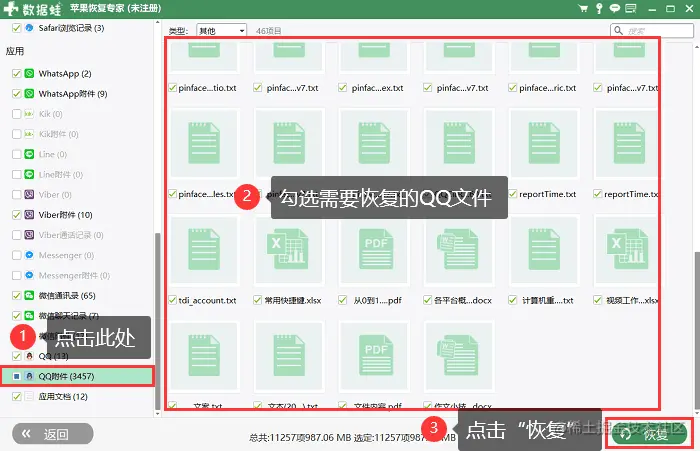
Task: Click the 返回 back button
Action: (53, 434)
